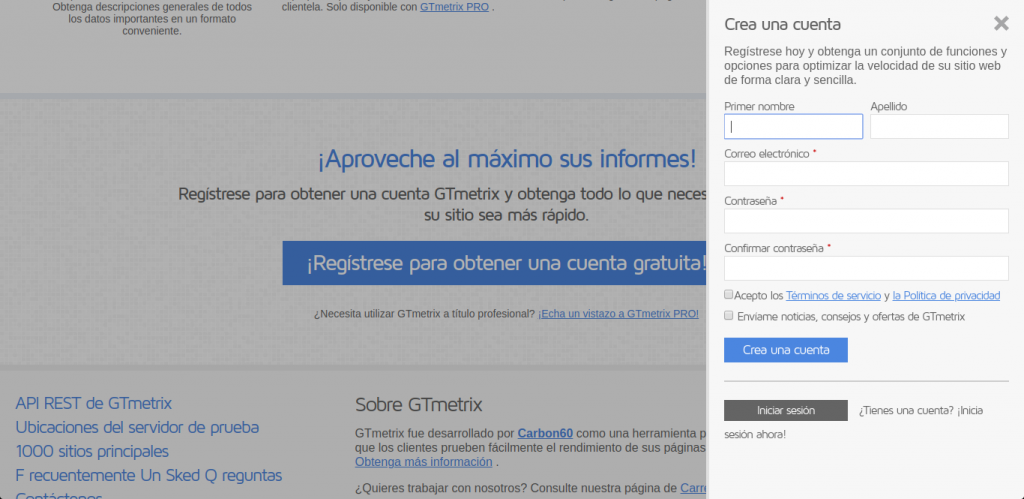Select the Contraseña password field
The image size is (1024, 499).
coord(866,221)
